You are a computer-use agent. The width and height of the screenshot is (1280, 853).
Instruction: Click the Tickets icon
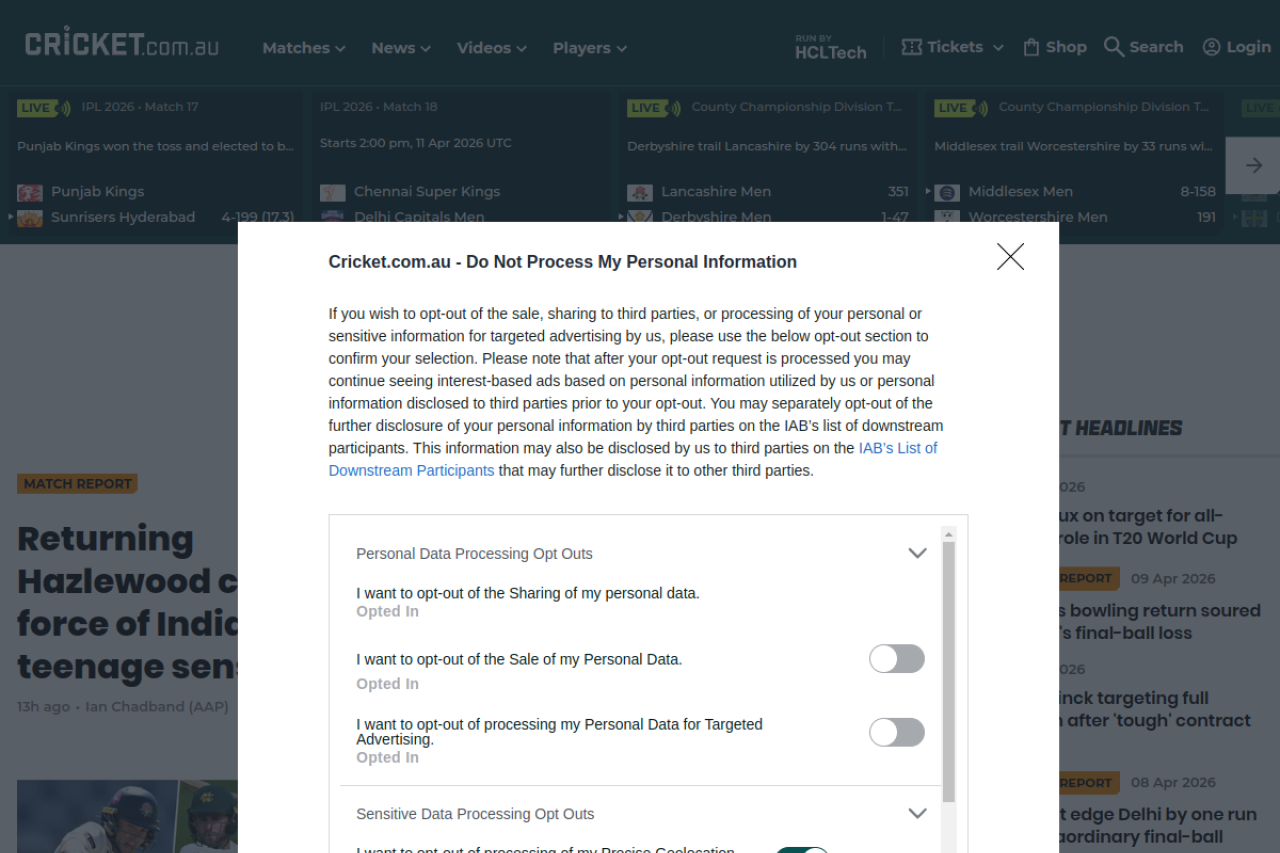coord(911,47)
